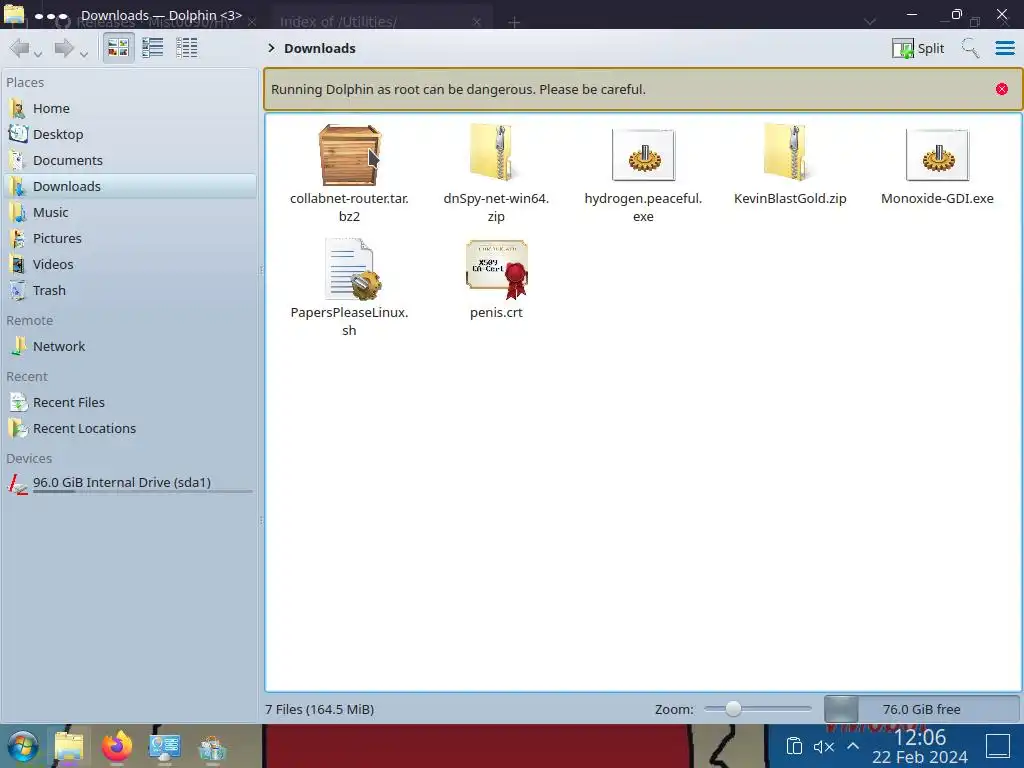1024x768 pixels.
Task: Select hydrogen.peaceful.exe file icon
Action: click(x=643, y=155)
